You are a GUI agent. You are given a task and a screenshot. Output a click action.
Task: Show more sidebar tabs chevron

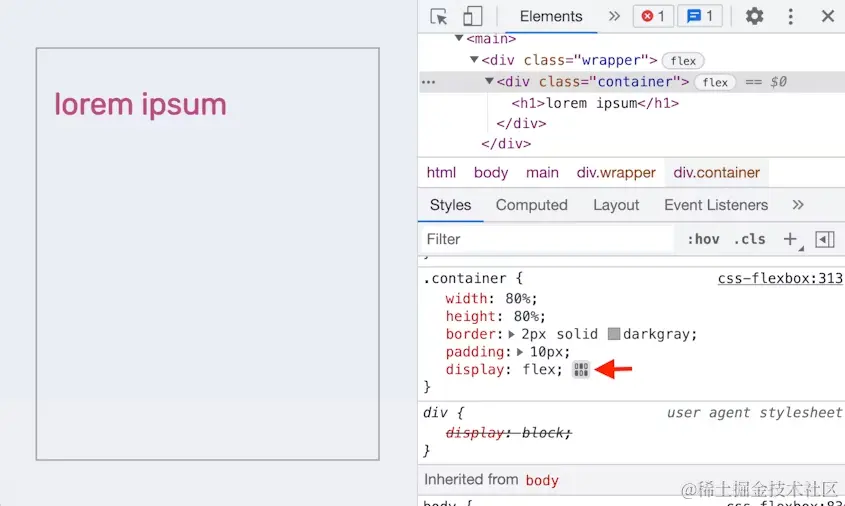pos(798,205)
